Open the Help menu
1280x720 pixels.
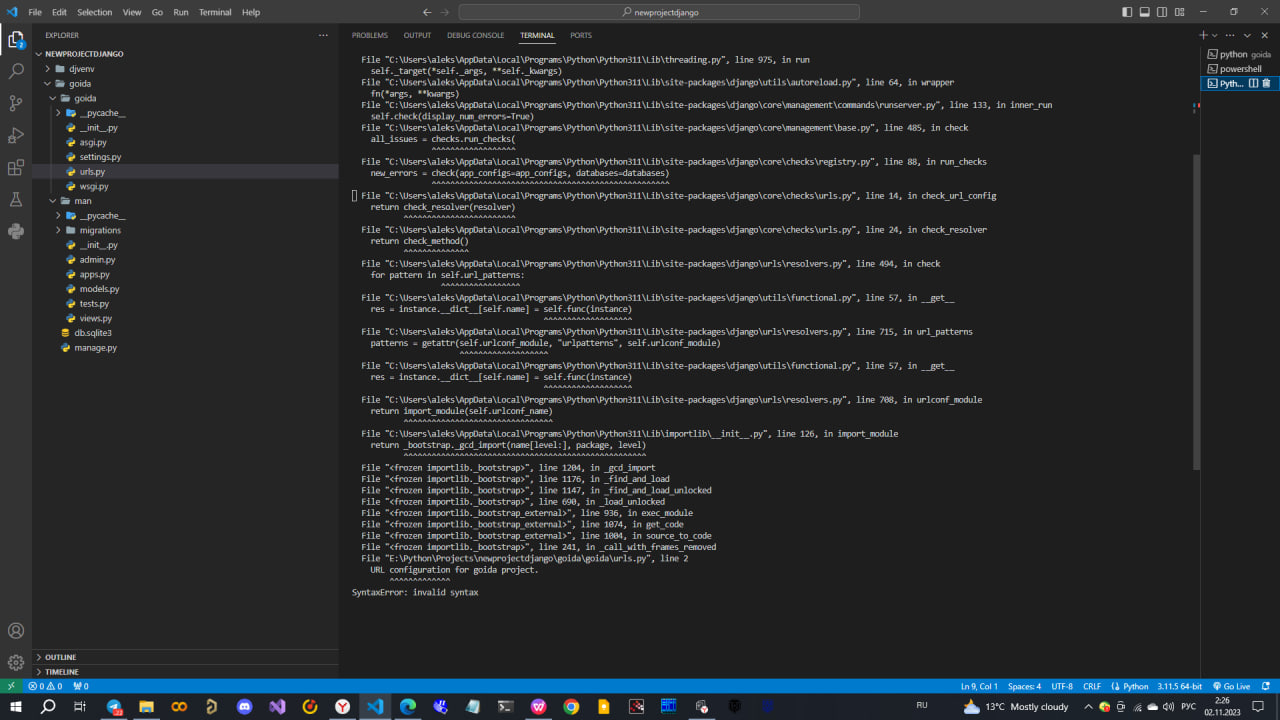251,12
